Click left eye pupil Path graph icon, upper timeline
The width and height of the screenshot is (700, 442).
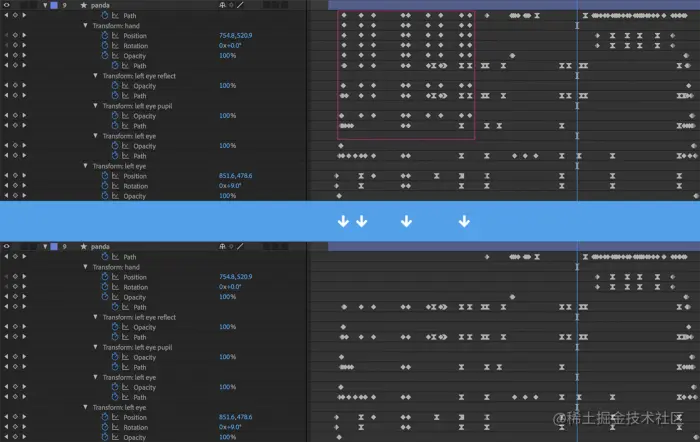125,126
